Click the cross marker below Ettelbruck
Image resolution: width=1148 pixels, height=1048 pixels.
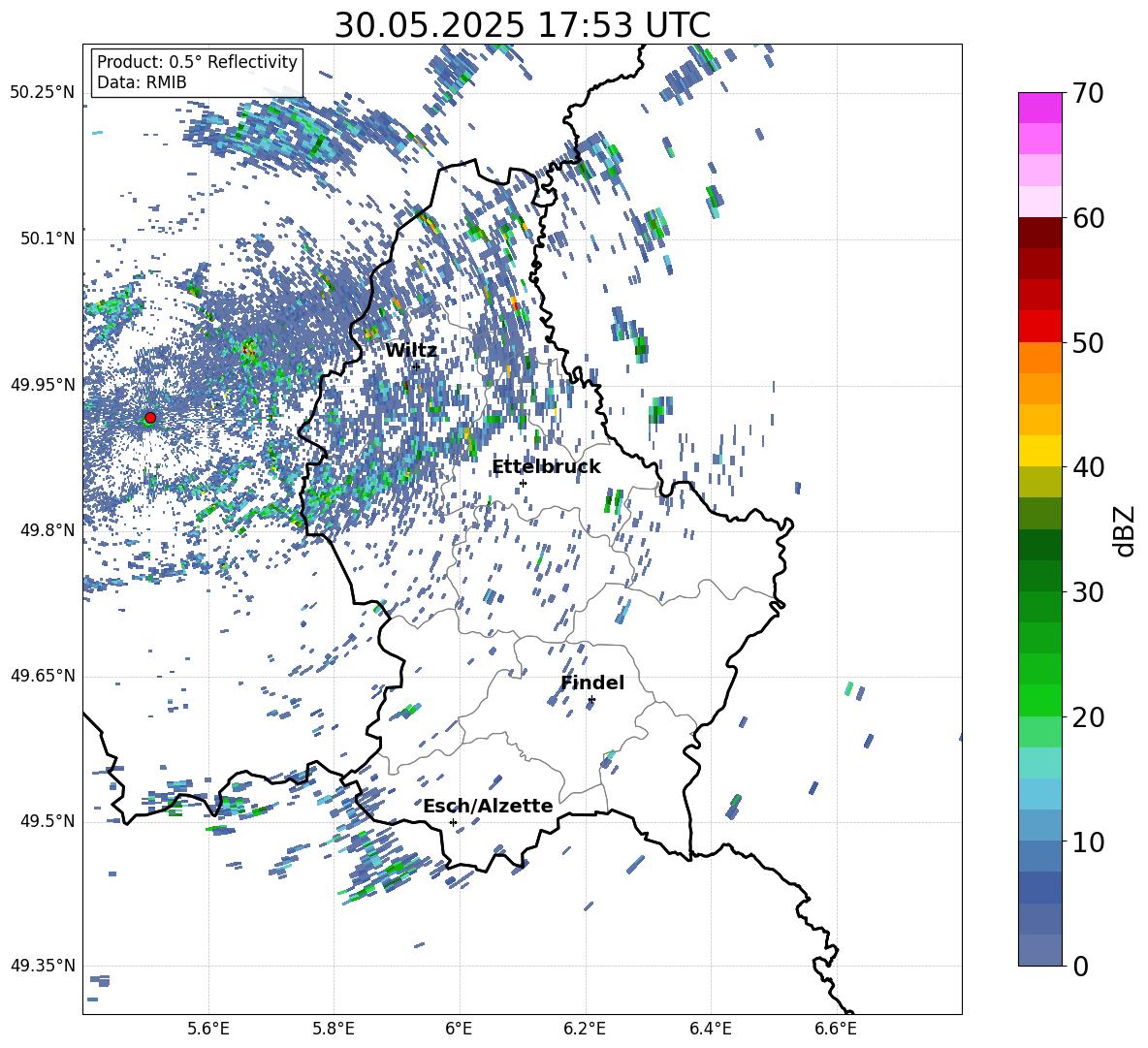tap(523, 483)
